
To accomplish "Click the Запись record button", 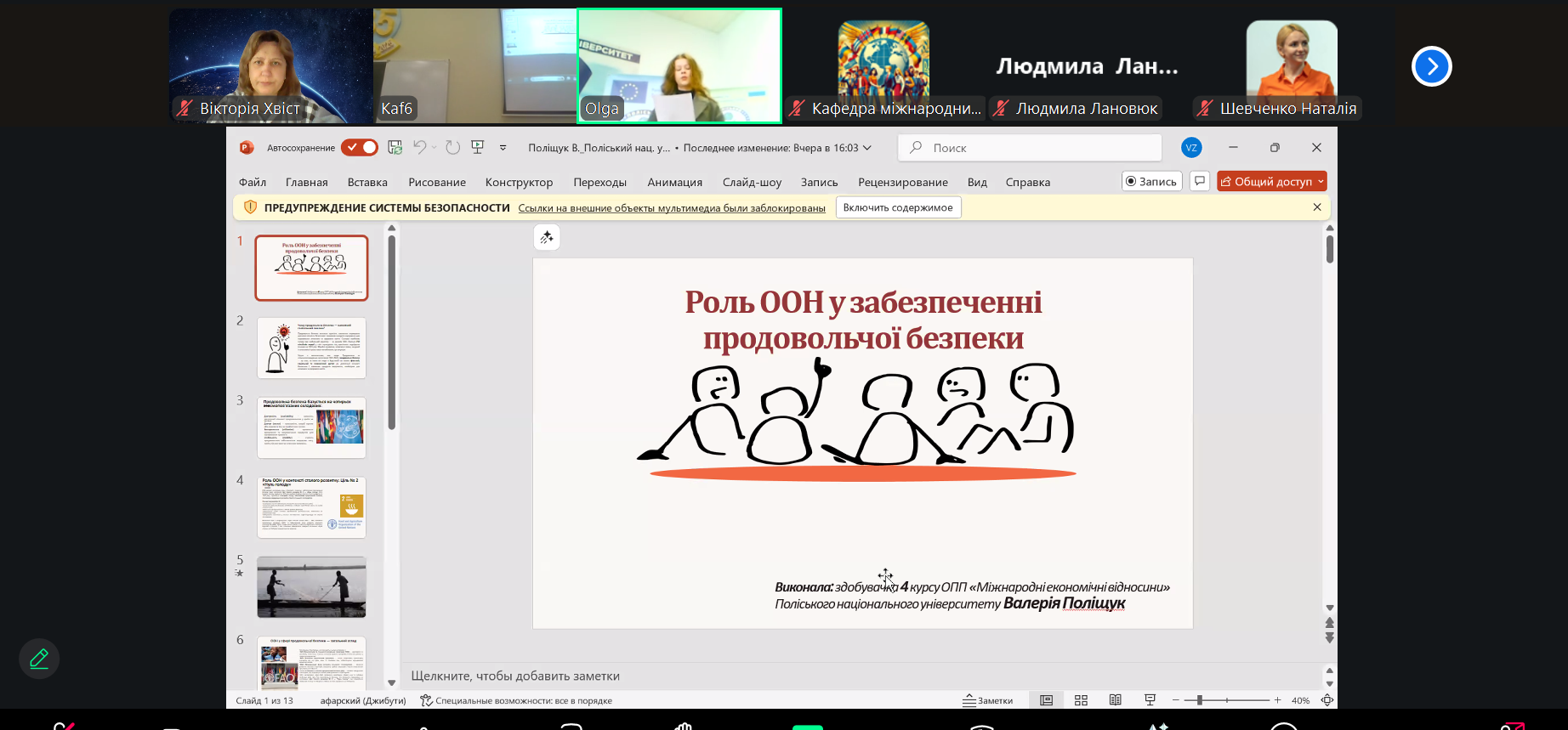I will (1151, 181).
